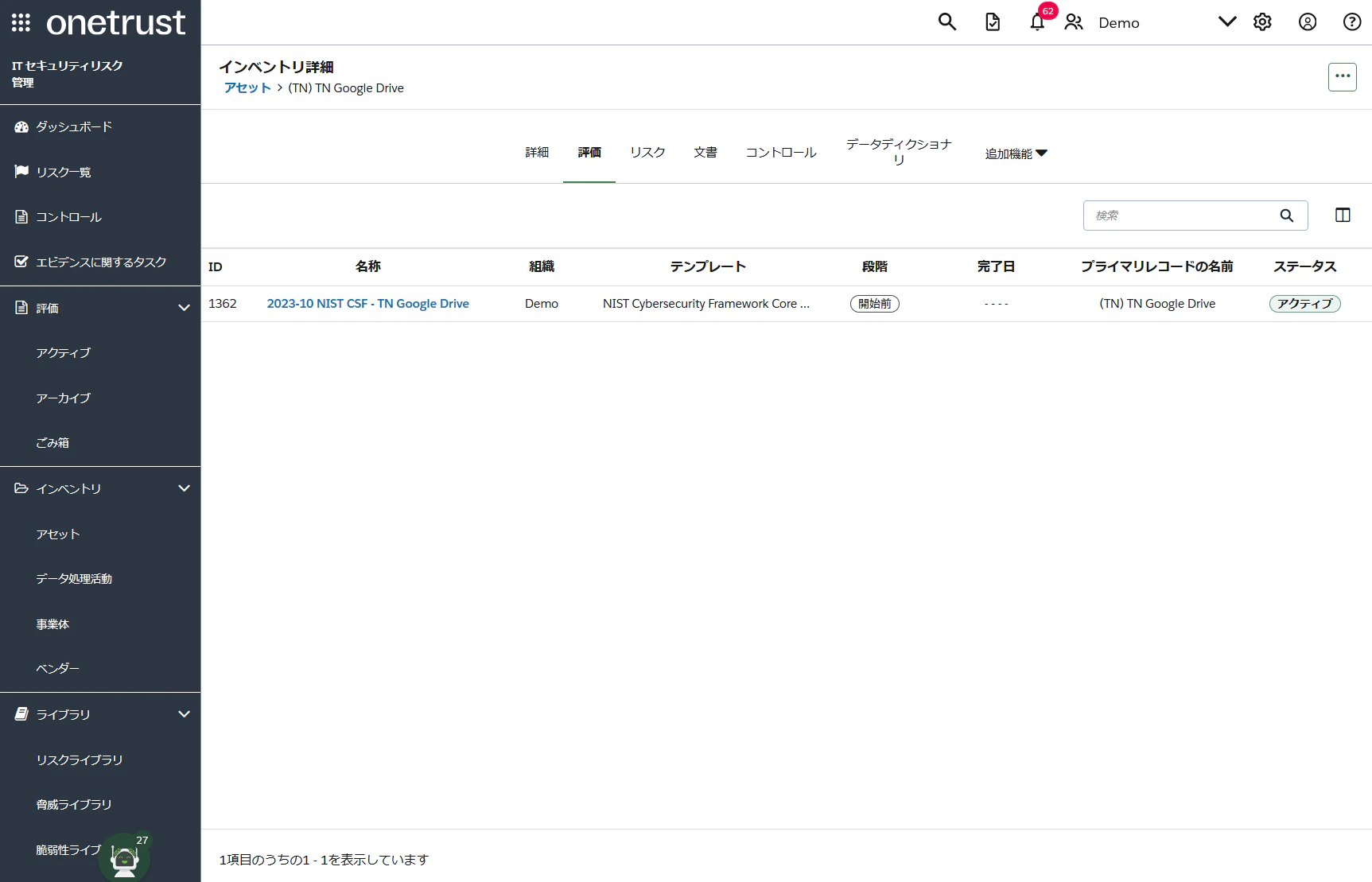
Task: Select アーカイブ in sidebar
Action: [64, 398]
